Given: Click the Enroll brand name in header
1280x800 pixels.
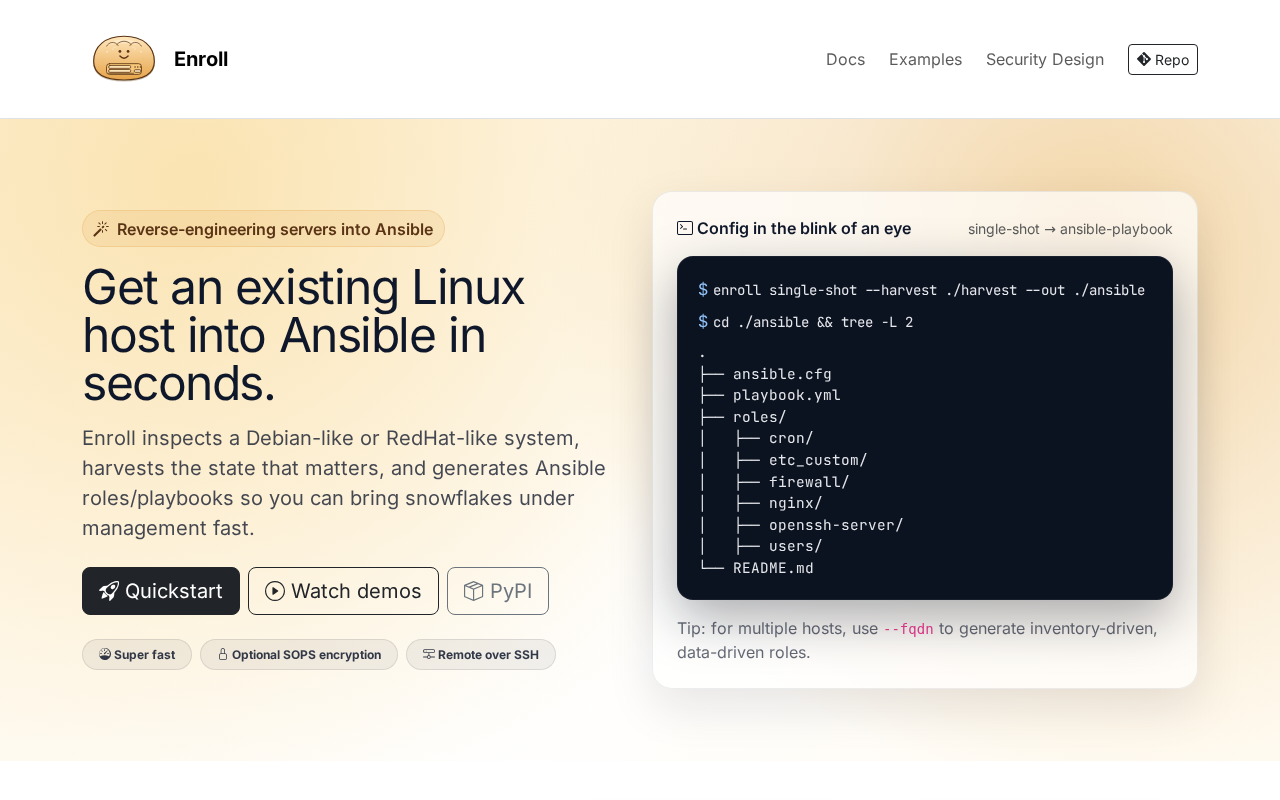Looking at the screenshot, I should tap(201, 58).
